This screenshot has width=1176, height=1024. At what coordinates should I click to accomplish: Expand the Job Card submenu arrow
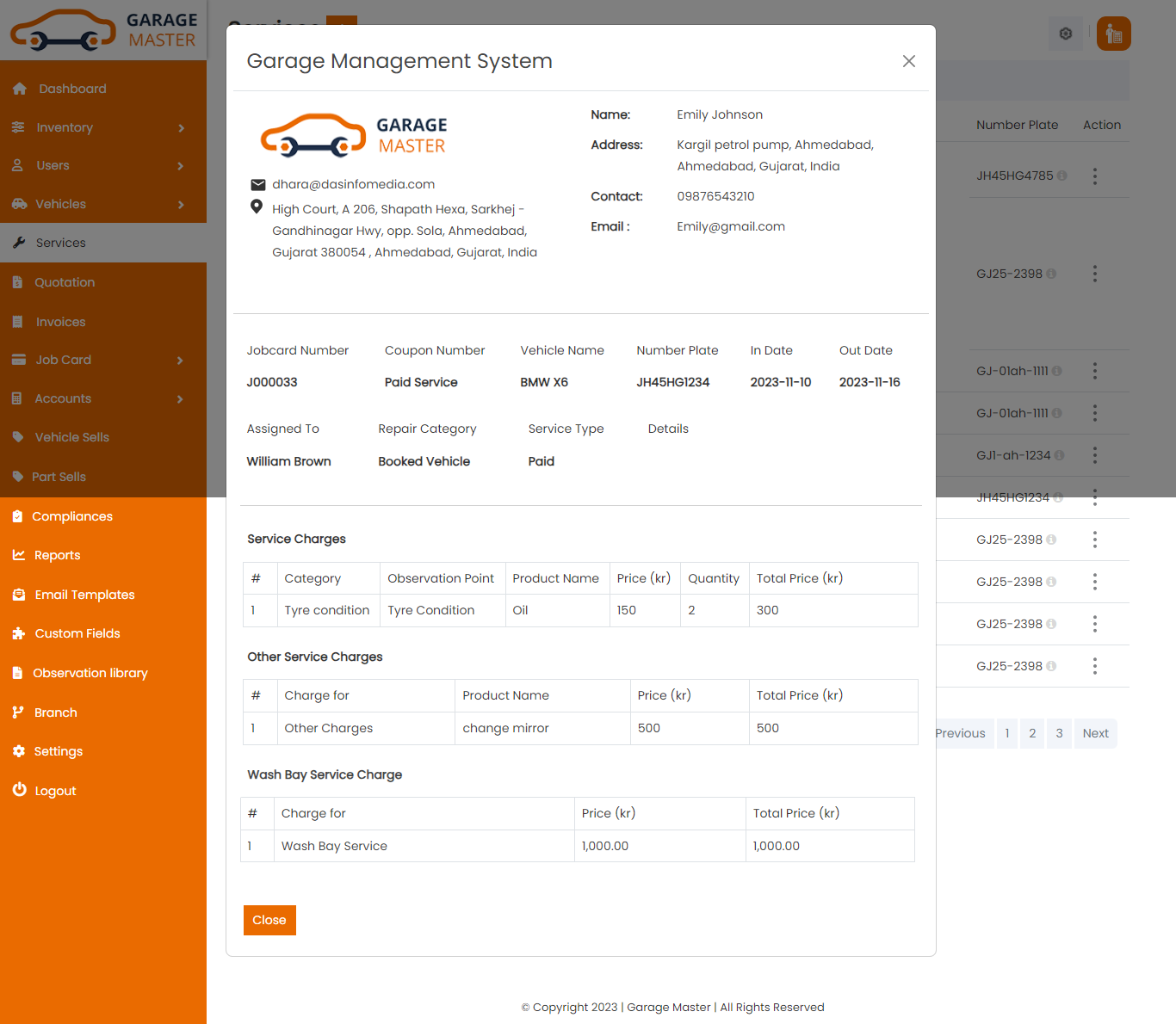pyautogui.click(x=180, y=361)
